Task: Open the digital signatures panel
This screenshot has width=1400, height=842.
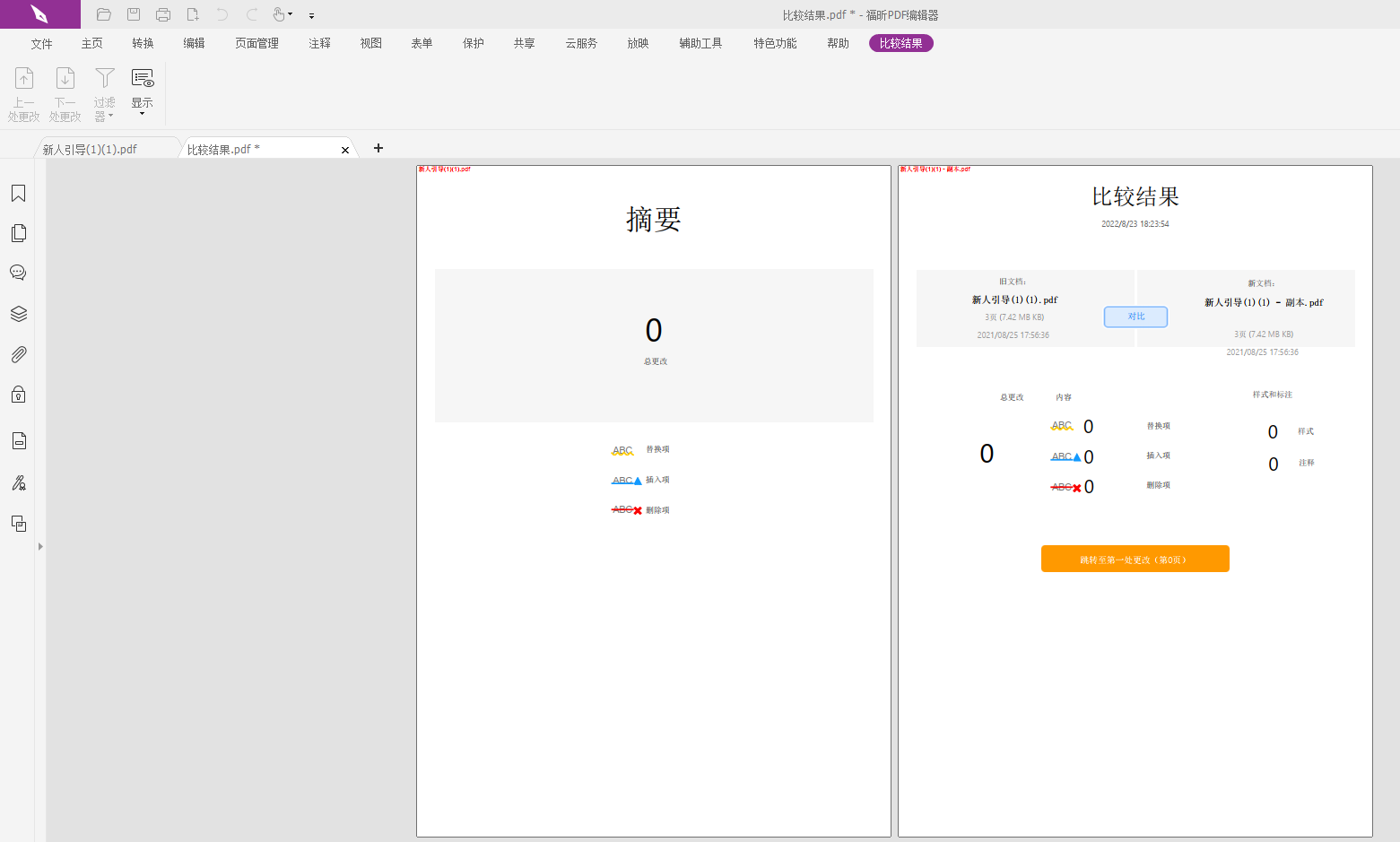Action: pos(18,482)
